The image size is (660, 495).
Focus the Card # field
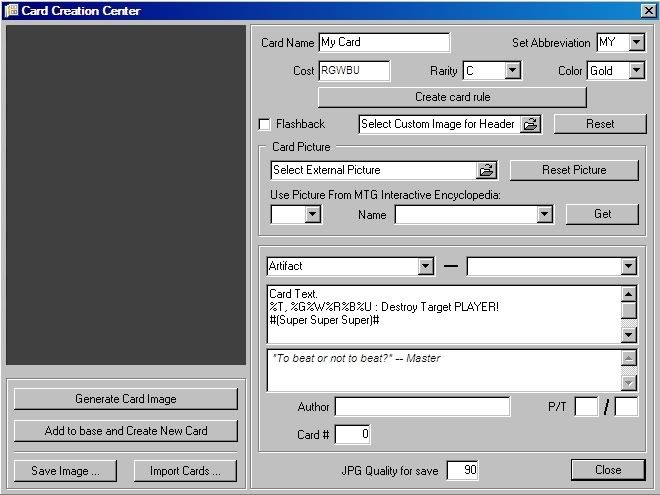point(353,434)
